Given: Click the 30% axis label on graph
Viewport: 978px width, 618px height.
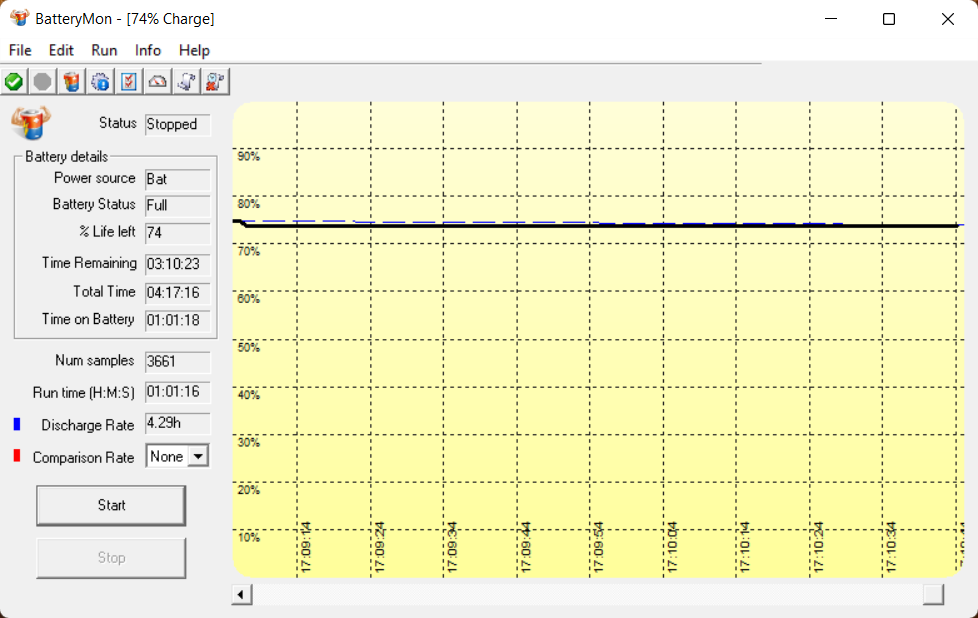Looking at the screenshot, I should pyautogui.click(x=248, y=442).
